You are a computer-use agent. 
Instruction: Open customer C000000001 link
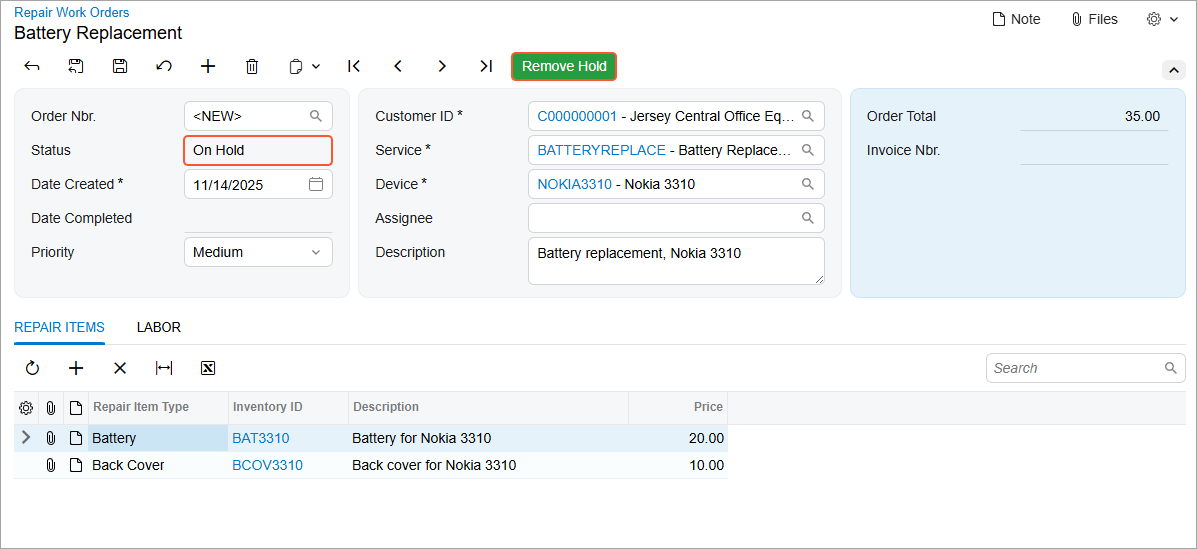tap(577, 116)
